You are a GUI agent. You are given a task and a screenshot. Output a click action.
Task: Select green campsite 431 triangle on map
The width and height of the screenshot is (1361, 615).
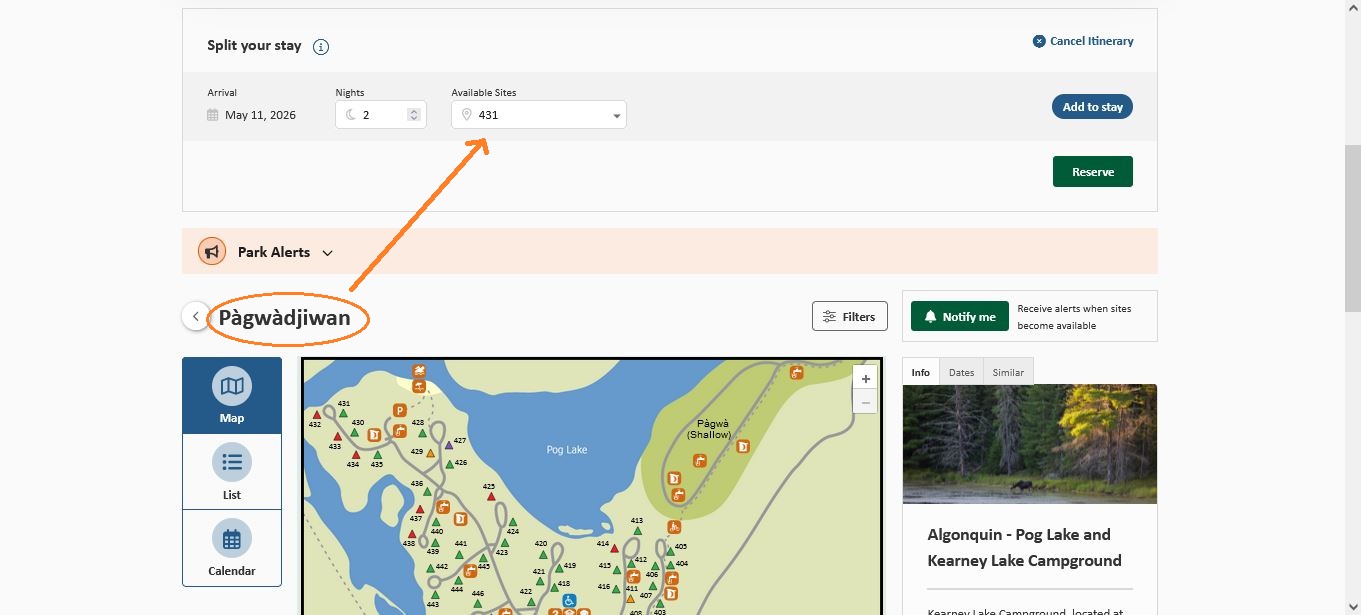[342, 412]
